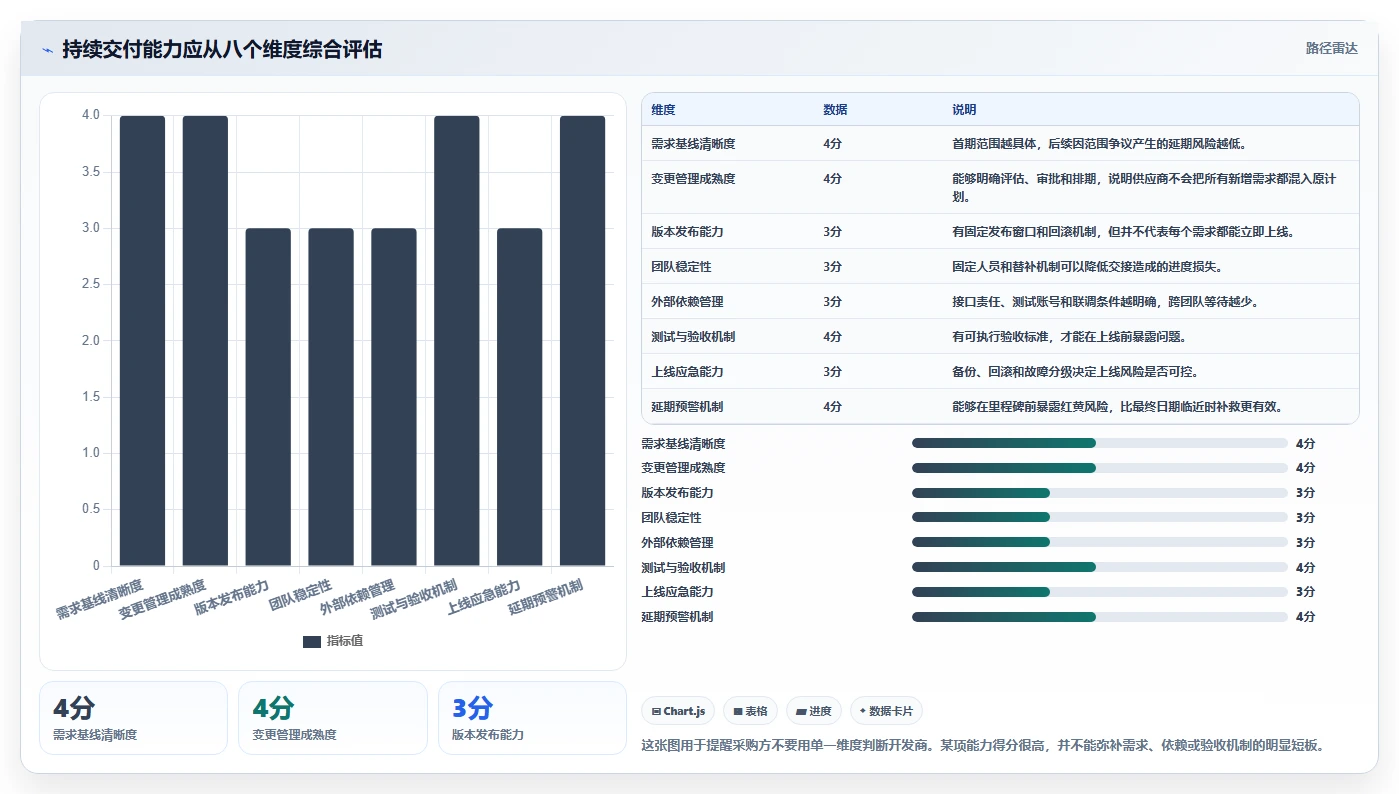Click the description starting 有可执行验收标准
Viewport: 1399px width, 794px height.
[x=1069, y=337]
